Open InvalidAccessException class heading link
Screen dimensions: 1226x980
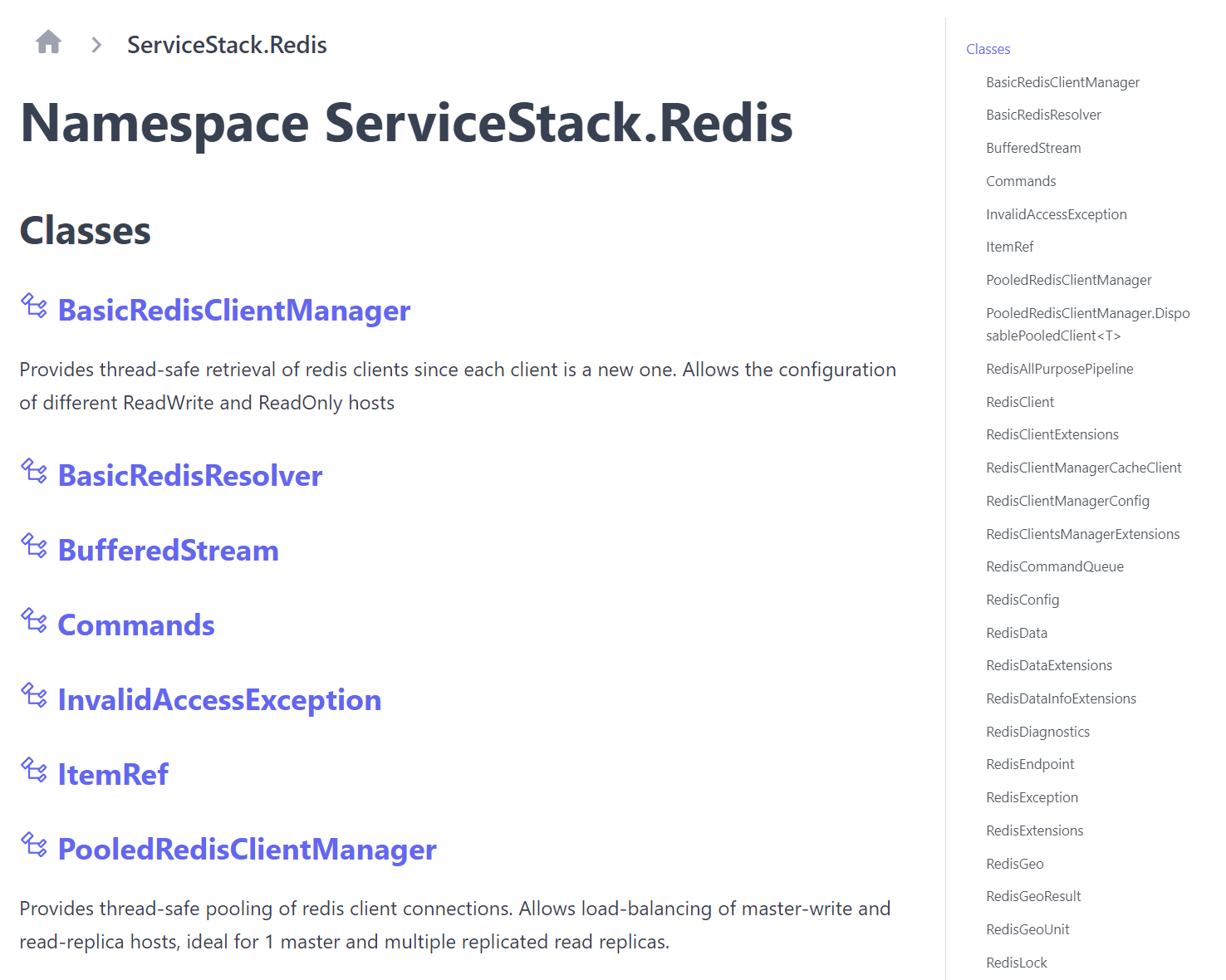point(219,700)
